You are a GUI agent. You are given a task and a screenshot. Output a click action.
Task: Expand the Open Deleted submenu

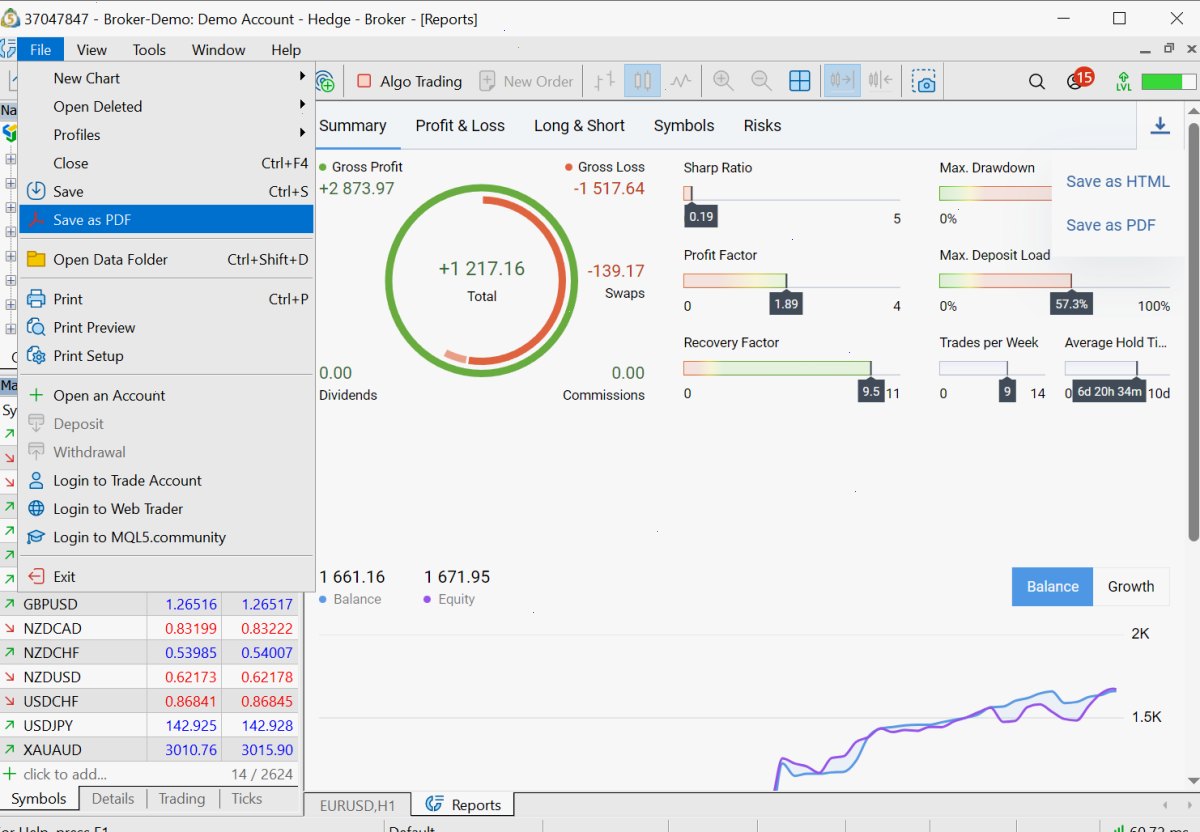pyautogui.click(x=166, y=106)
